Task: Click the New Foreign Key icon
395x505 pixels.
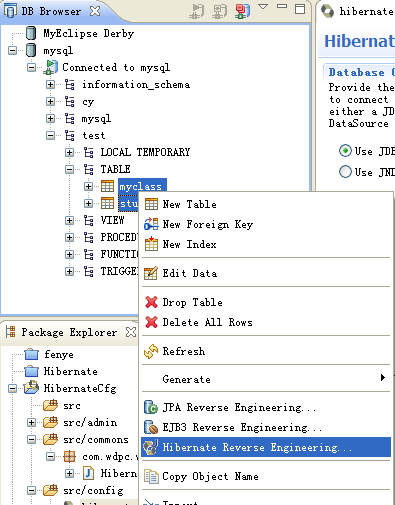Action: [151, 224]
